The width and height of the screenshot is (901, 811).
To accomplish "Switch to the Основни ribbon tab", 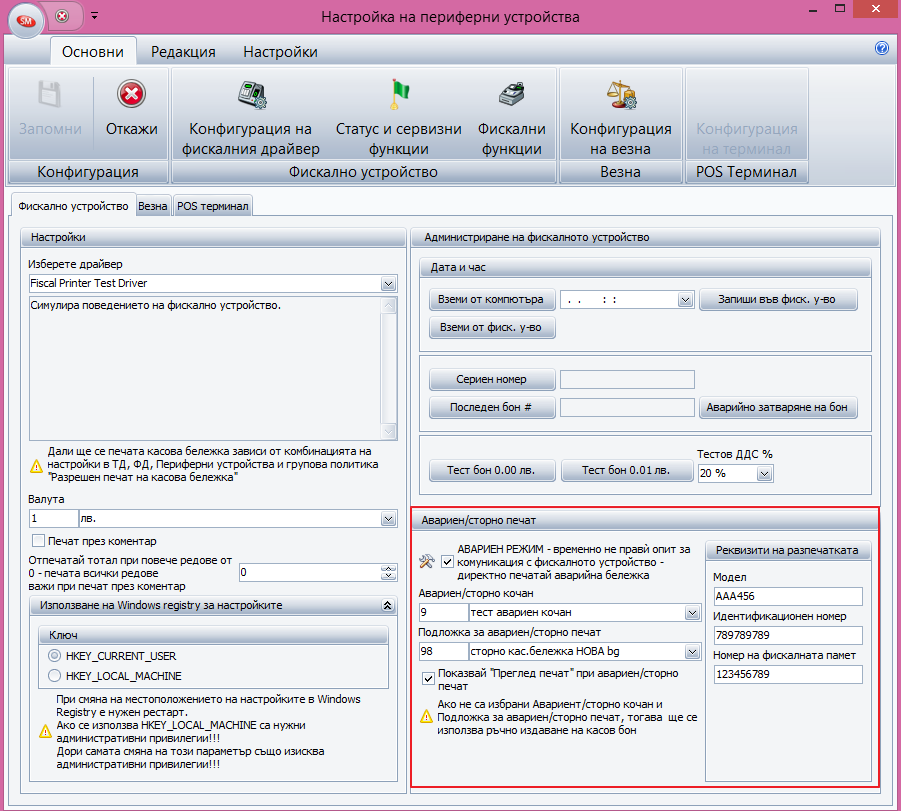I will coord(93,52).
